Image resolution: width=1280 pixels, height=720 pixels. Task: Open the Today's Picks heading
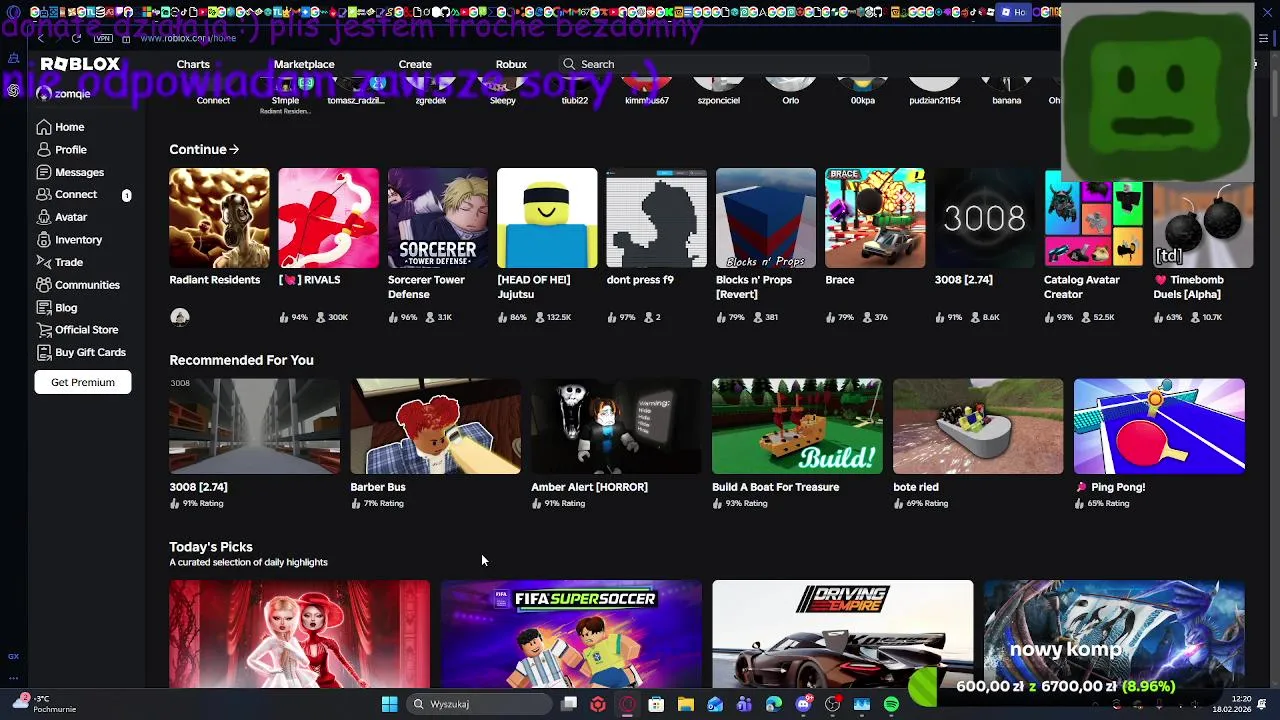(211, 547)
